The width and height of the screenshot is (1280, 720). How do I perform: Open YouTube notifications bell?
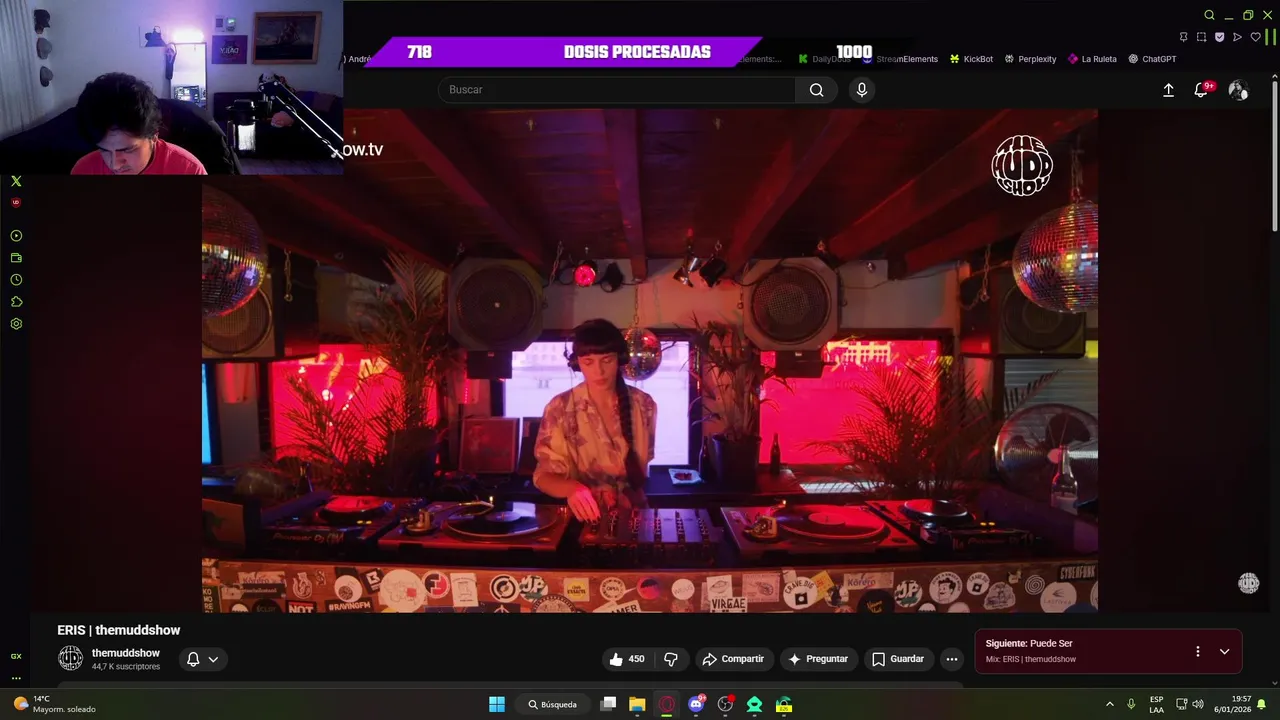[x=1202, y=90]
